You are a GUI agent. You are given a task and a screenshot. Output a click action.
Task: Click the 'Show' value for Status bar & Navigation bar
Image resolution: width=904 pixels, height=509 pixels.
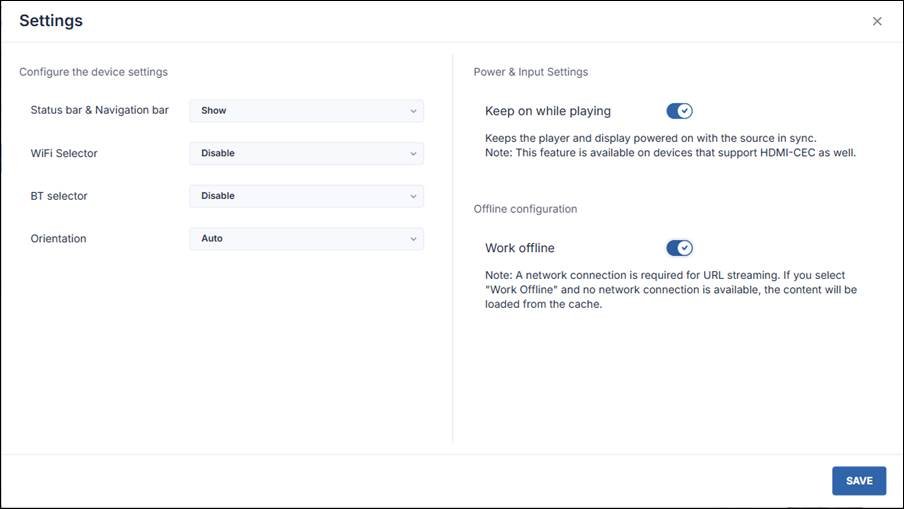214,111
